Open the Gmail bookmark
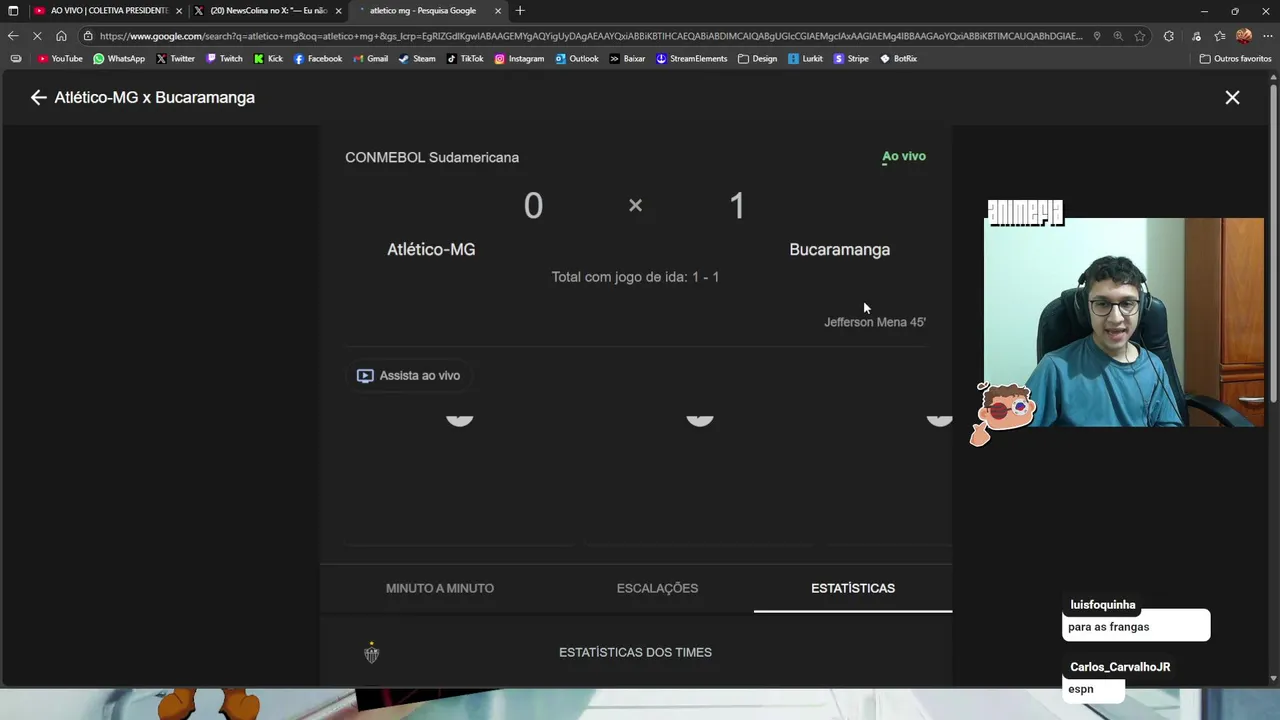This screenshot has width=1280, height=720. [x=370, y=59]
